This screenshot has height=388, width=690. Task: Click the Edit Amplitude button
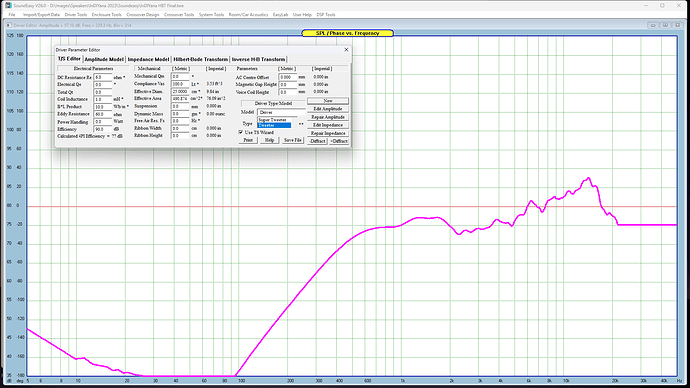(328, 109)
